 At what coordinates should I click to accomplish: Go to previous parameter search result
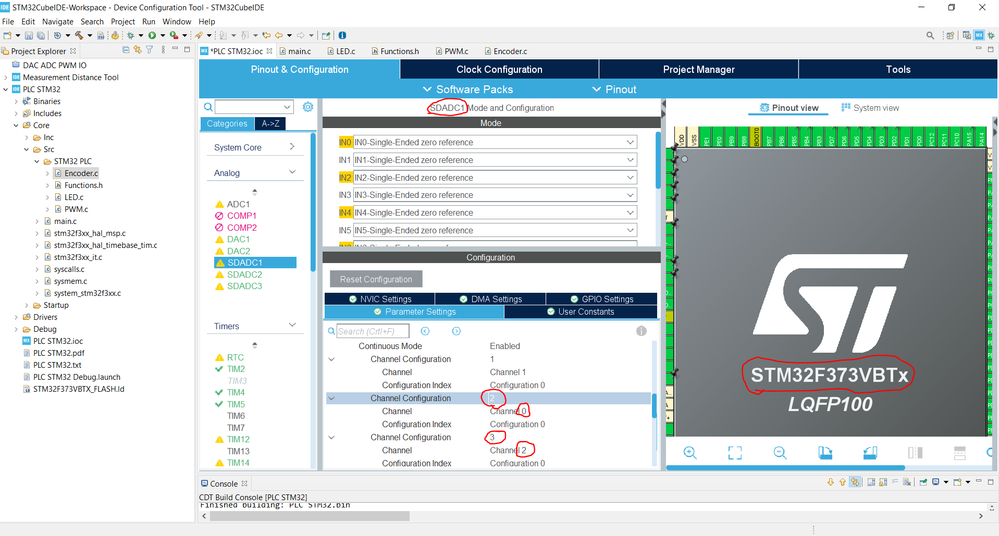(425, 331)
